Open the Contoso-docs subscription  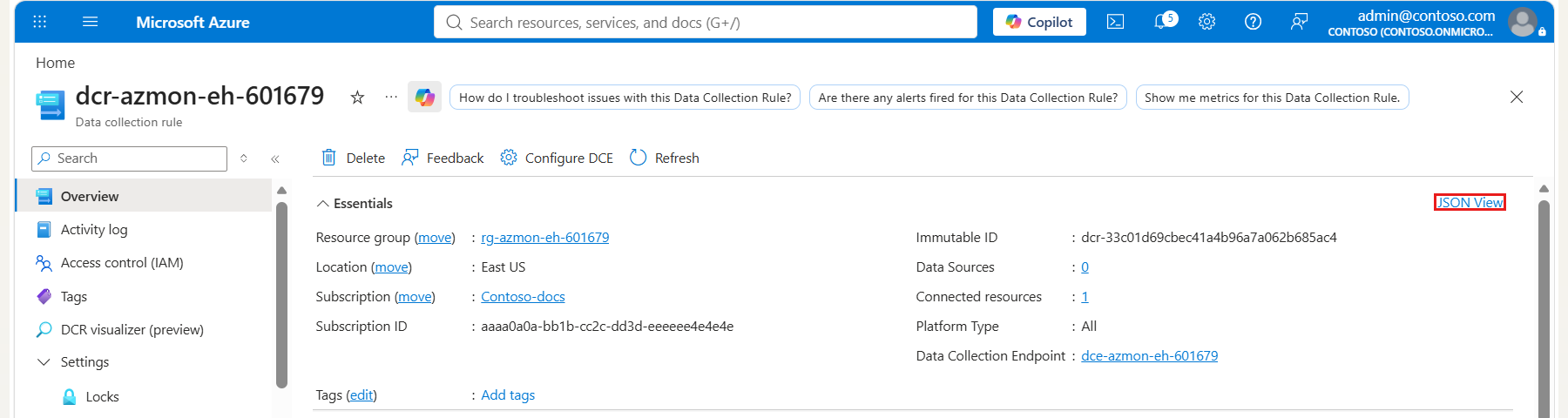coord(523,296)
